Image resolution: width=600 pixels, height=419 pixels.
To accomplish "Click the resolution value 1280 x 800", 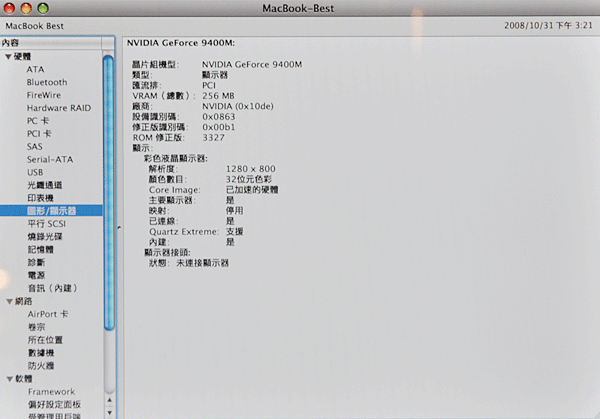I will pyautogui.click(x=251, y=169).
